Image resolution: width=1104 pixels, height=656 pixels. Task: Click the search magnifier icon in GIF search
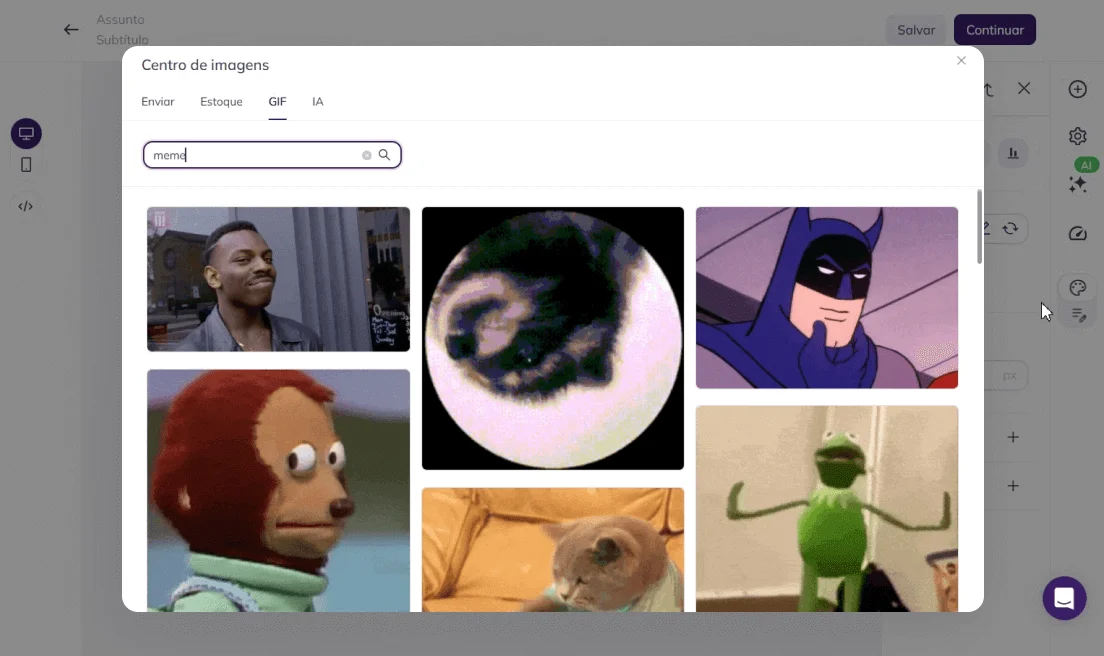point(384,155)
